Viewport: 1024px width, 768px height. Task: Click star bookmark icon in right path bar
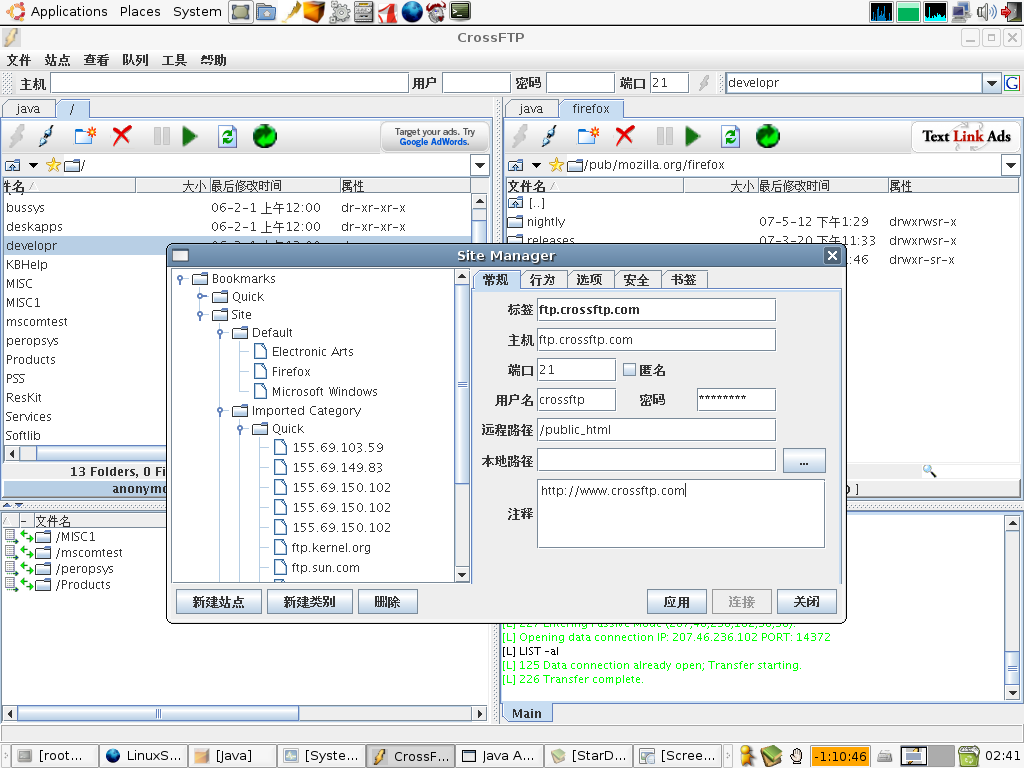(x=556, y=165)
